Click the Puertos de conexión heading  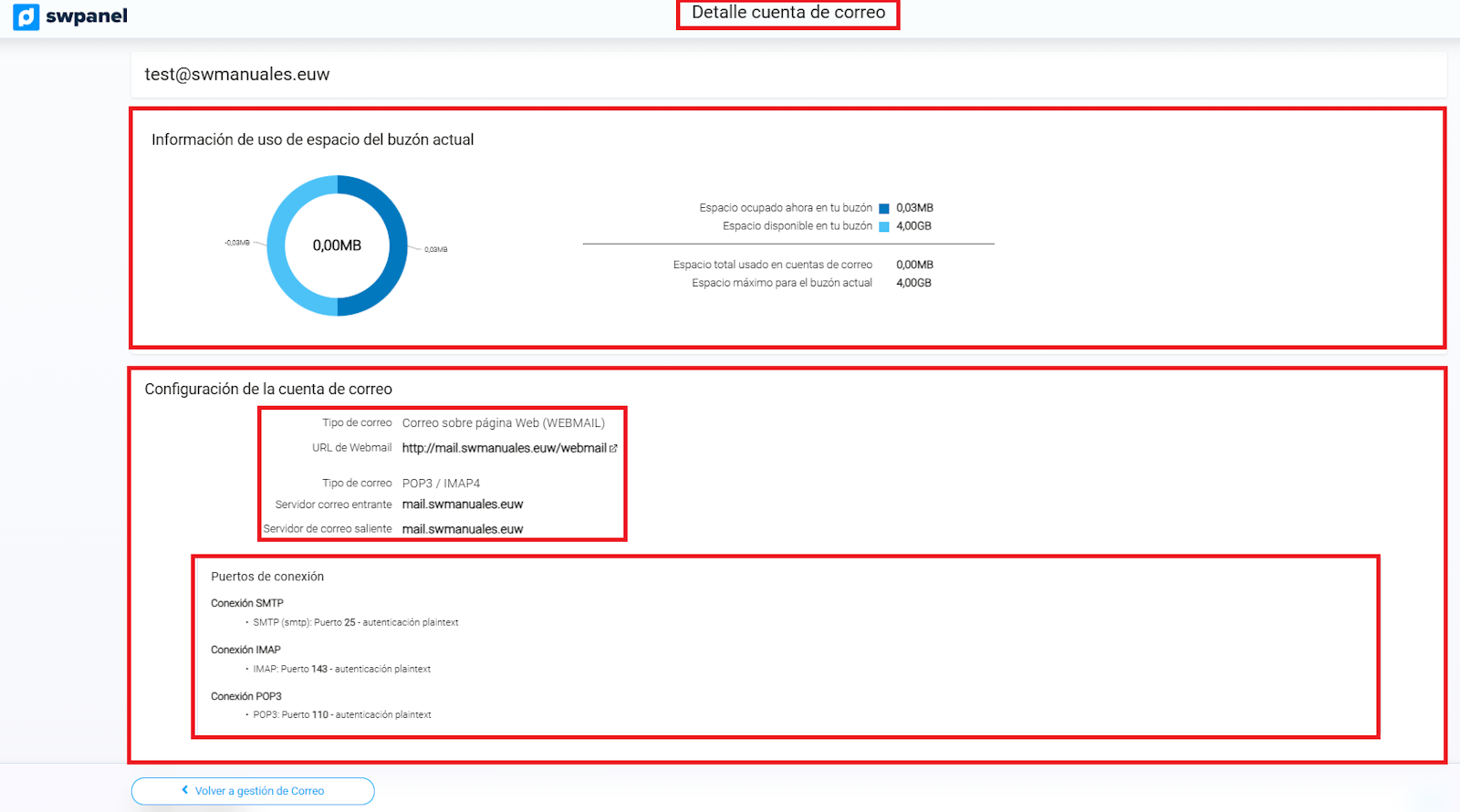pyautogui.click(x=267, y=577)
